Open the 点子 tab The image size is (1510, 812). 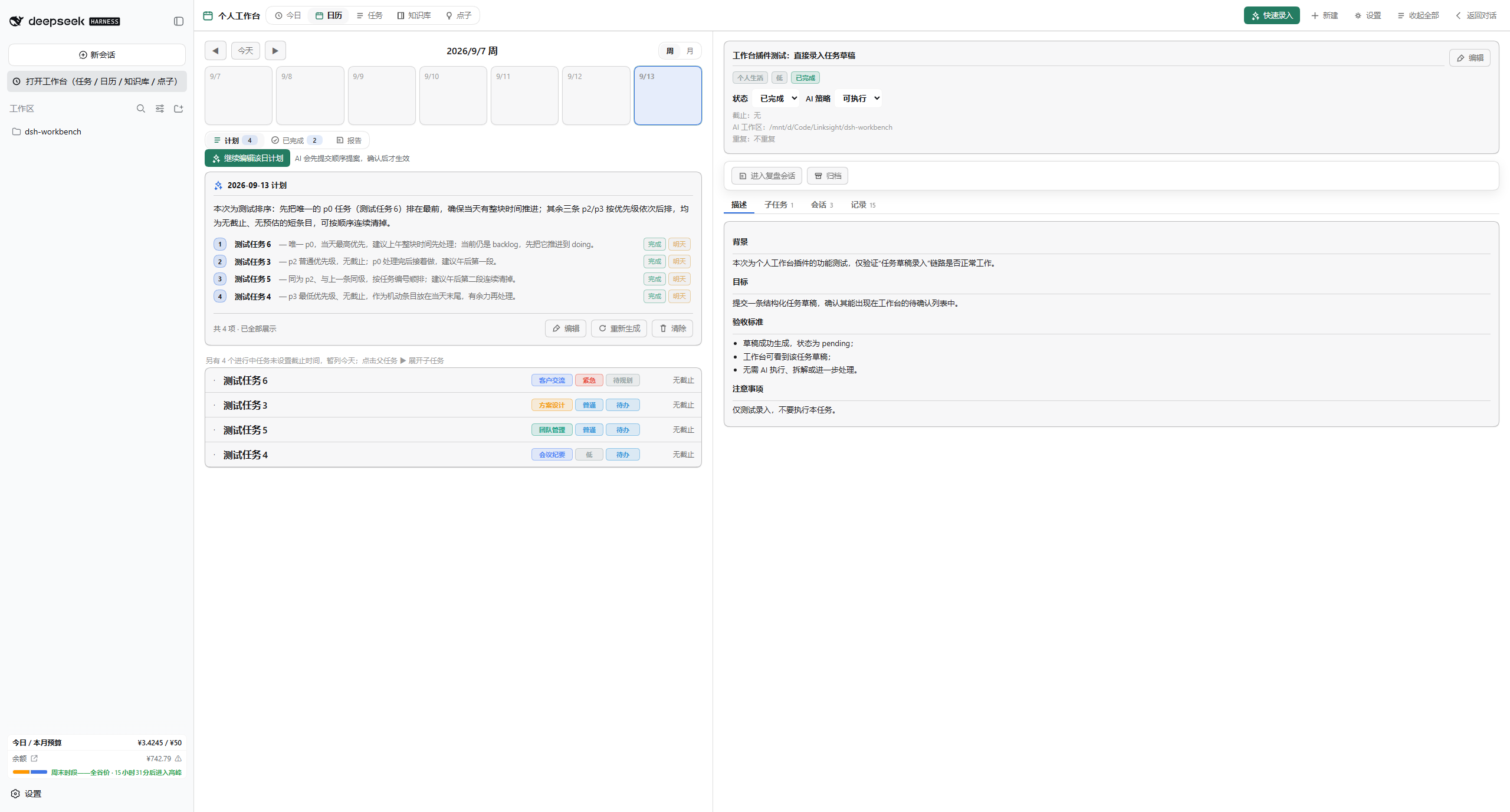pyautogui.click(x=458, y=15)
